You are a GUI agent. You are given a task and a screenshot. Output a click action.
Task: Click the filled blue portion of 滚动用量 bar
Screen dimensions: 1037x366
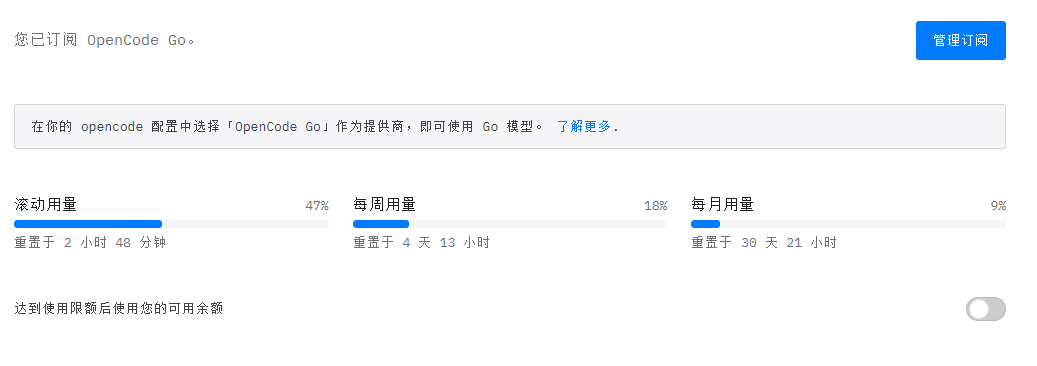coord(88,224)
